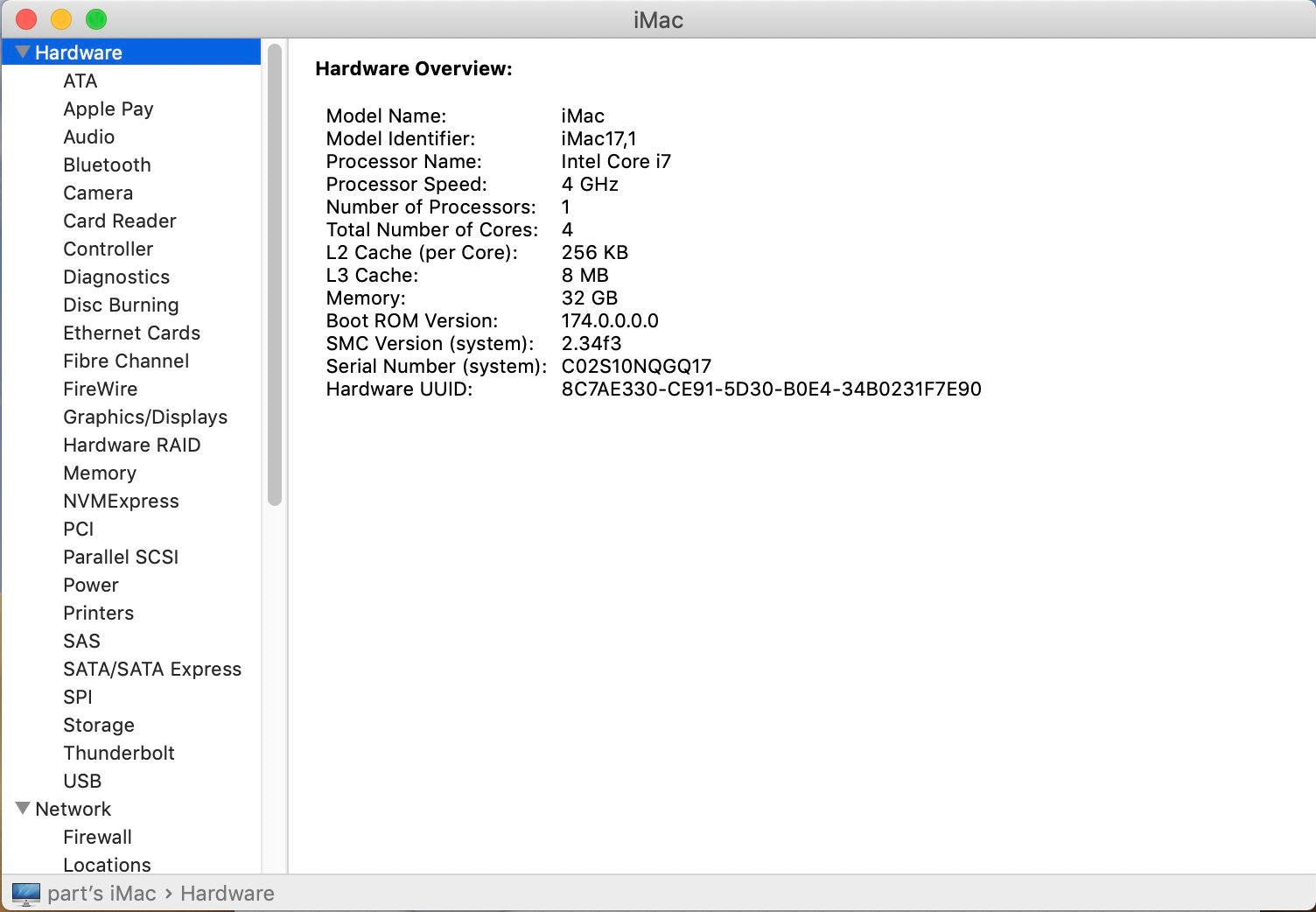Viewport: 1316px width, 912px height.
Task: Show Ethernet Cards information
Action: click(131, 333)
